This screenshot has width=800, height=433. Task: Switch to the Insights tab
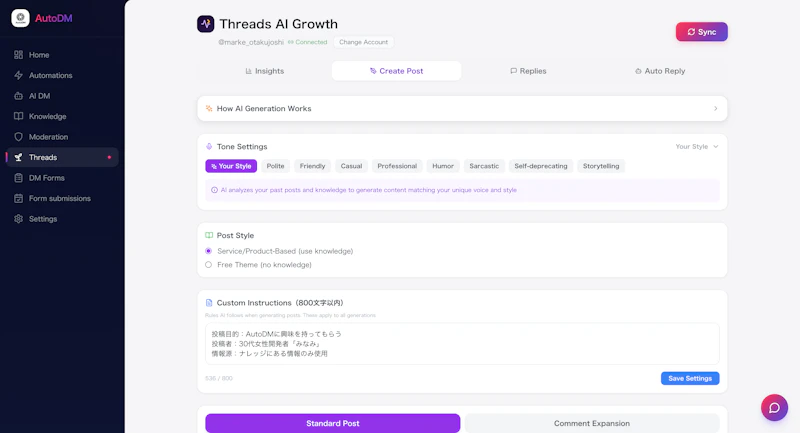click(264, 71)
